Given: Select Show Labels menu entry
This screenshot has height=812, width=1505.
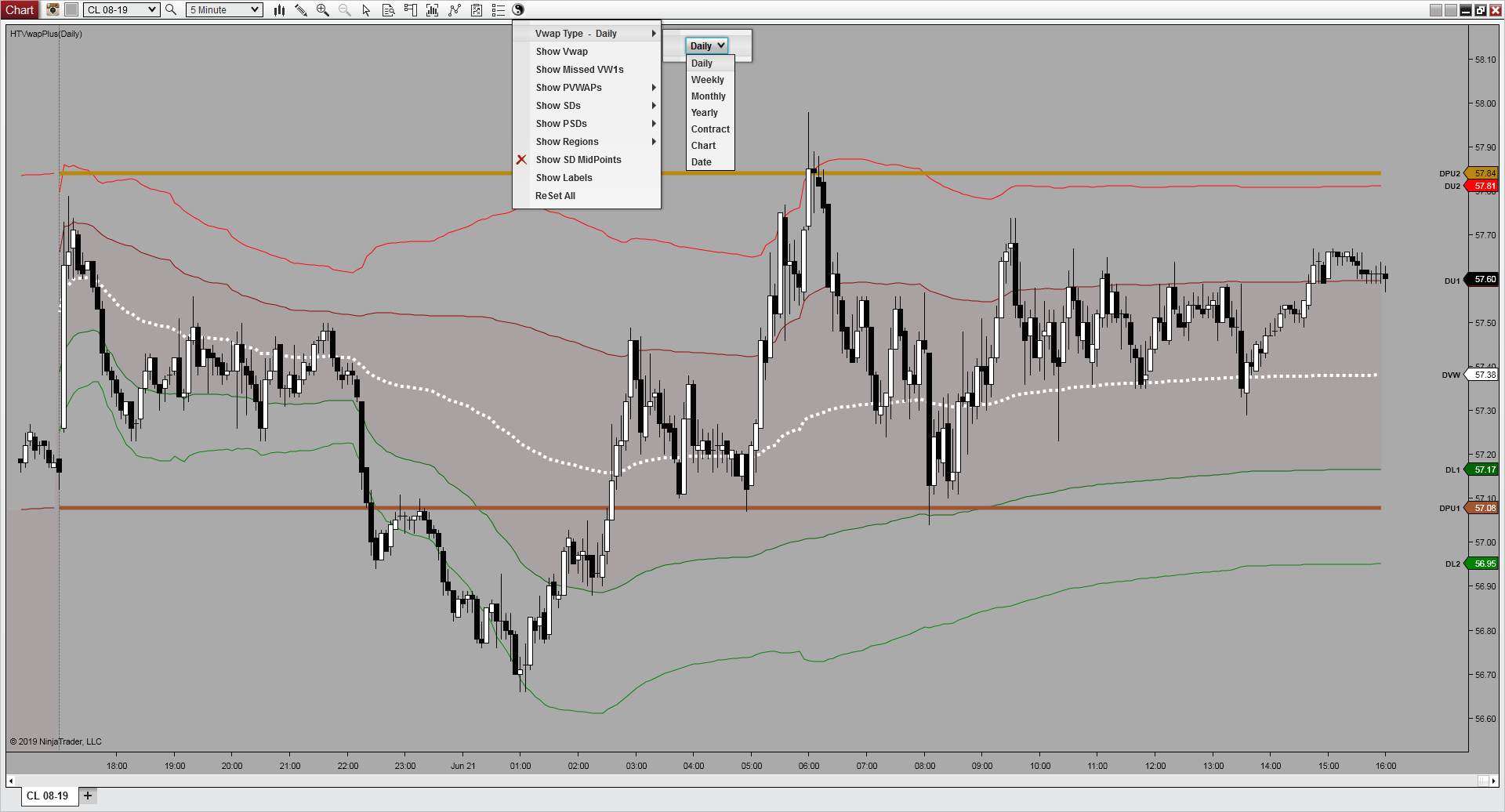Looking at the screenshot, I should click(586, 177).
